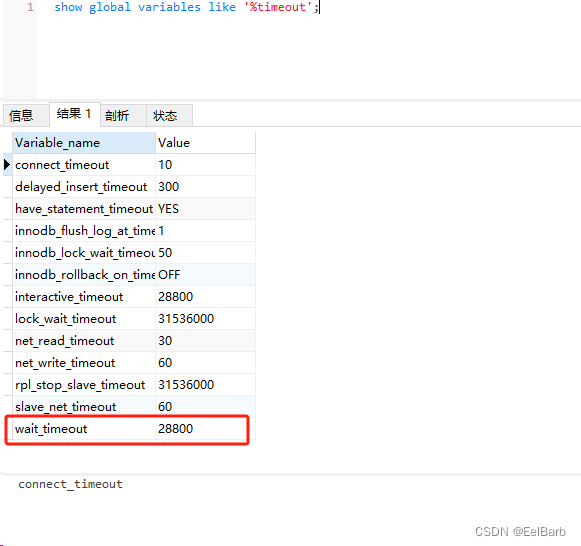Screen dimensions: 581x546
Task: Select the innodb_flush_log_at_timeout cell
Action: [x=84, y=231]
